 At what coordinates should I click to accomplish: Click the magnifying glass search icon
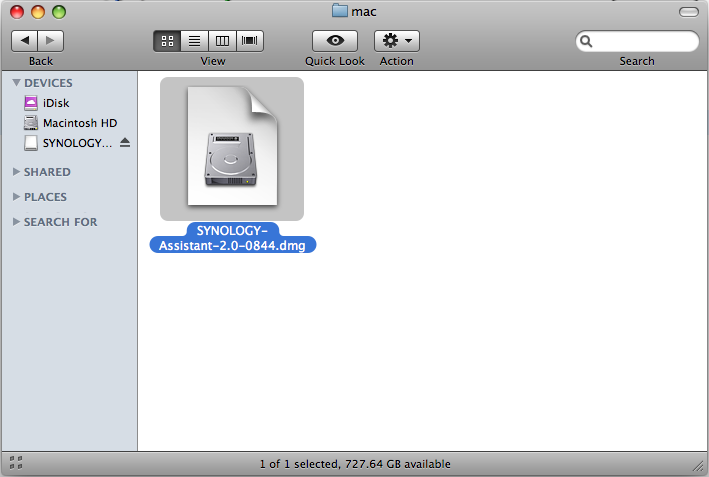point(586,41)
